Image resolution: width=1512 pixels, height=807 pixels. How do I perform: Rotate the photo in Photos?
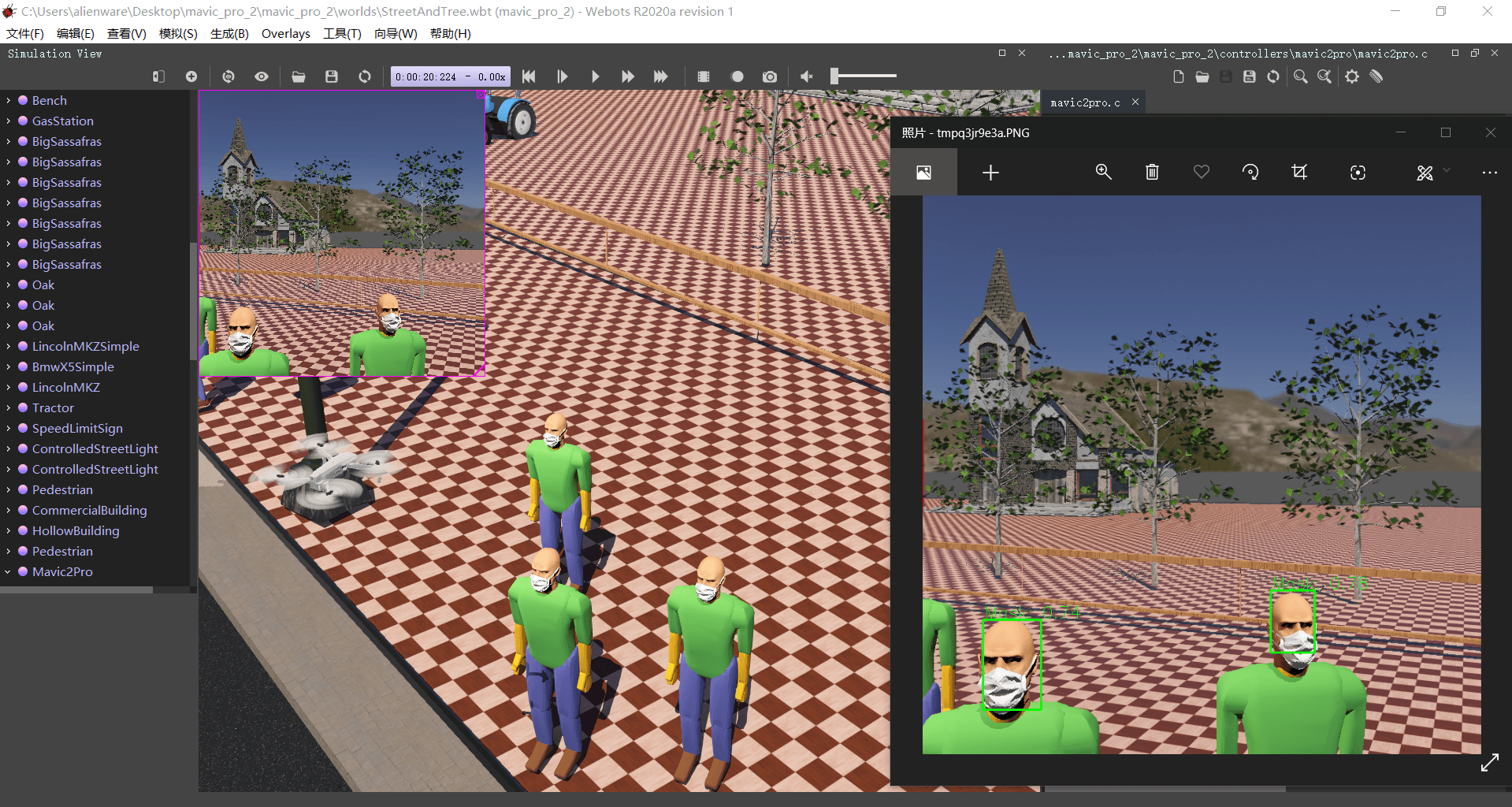click(1250, 172)
